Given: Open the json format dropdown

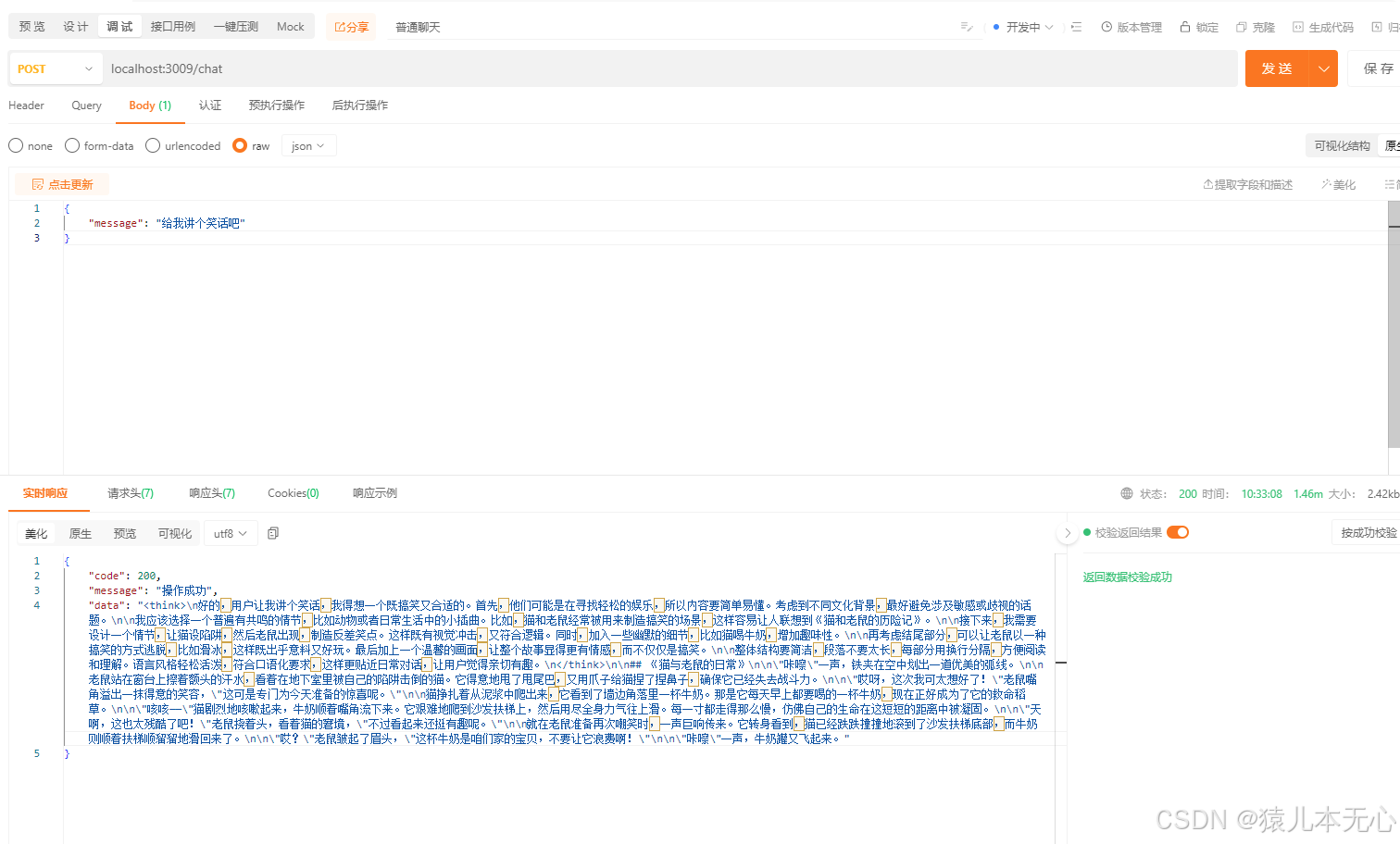Looking at the screenshot, I should [x=308, y=145].
